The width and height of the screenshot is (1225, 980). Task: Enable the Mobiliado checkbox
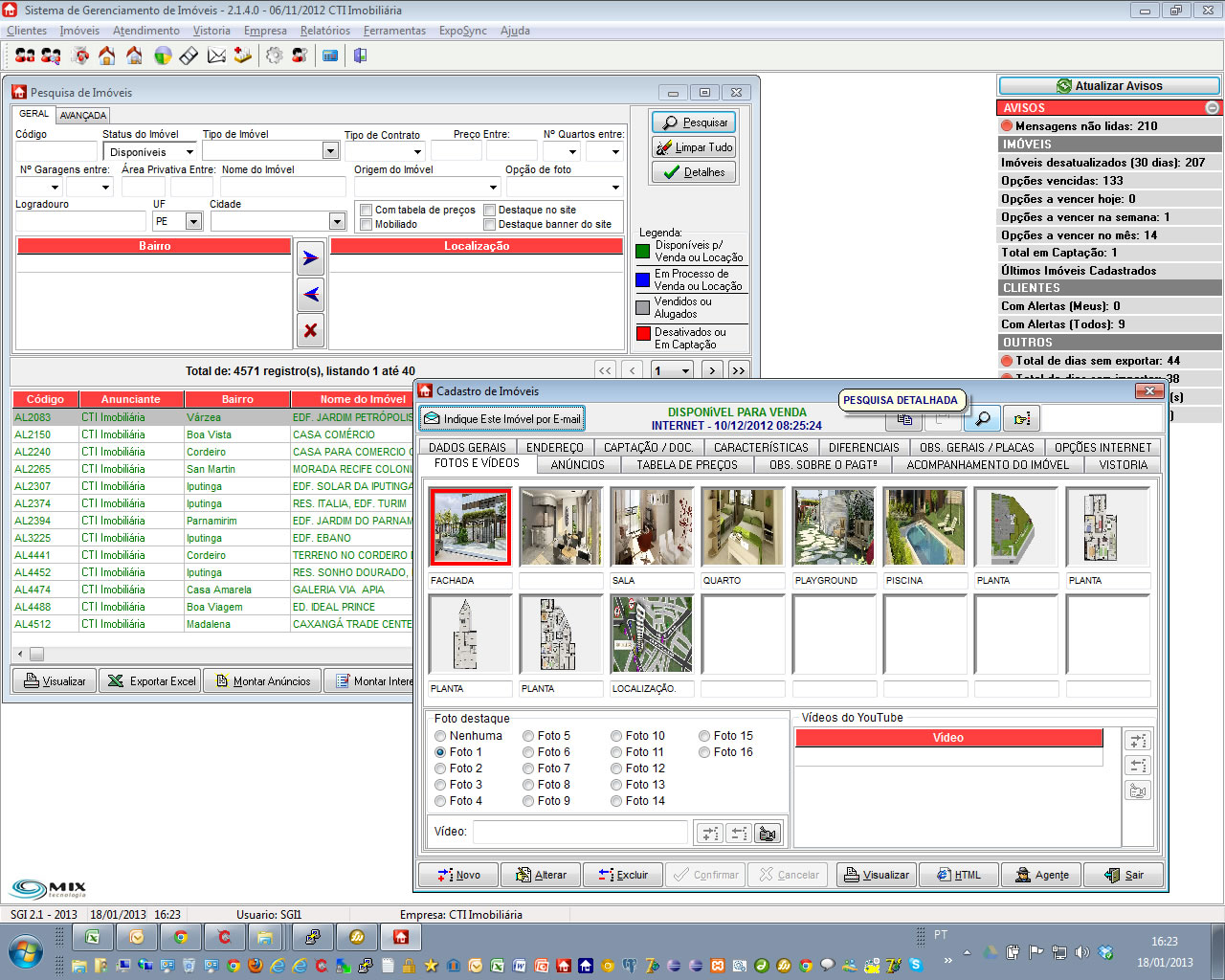(367, 224)
